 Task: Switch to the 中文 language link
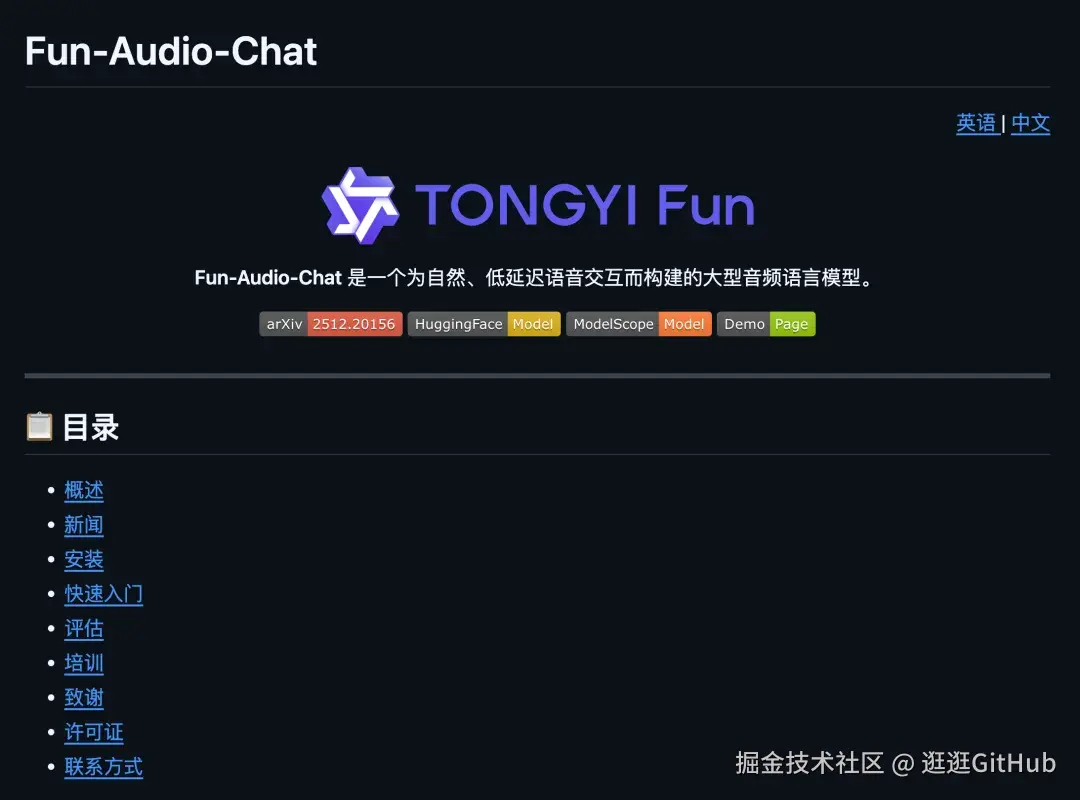tap(1030, 123)
